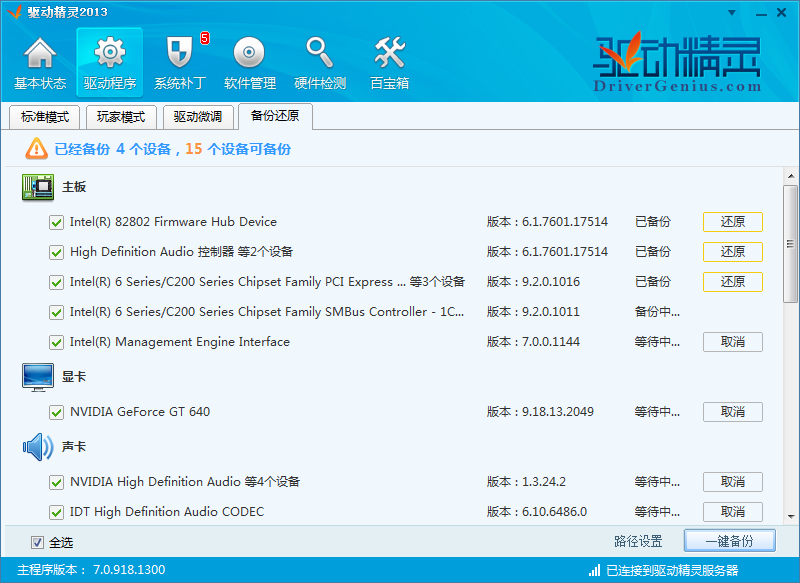Click version text 7.0.0.1144

click(x=551, y=342)
